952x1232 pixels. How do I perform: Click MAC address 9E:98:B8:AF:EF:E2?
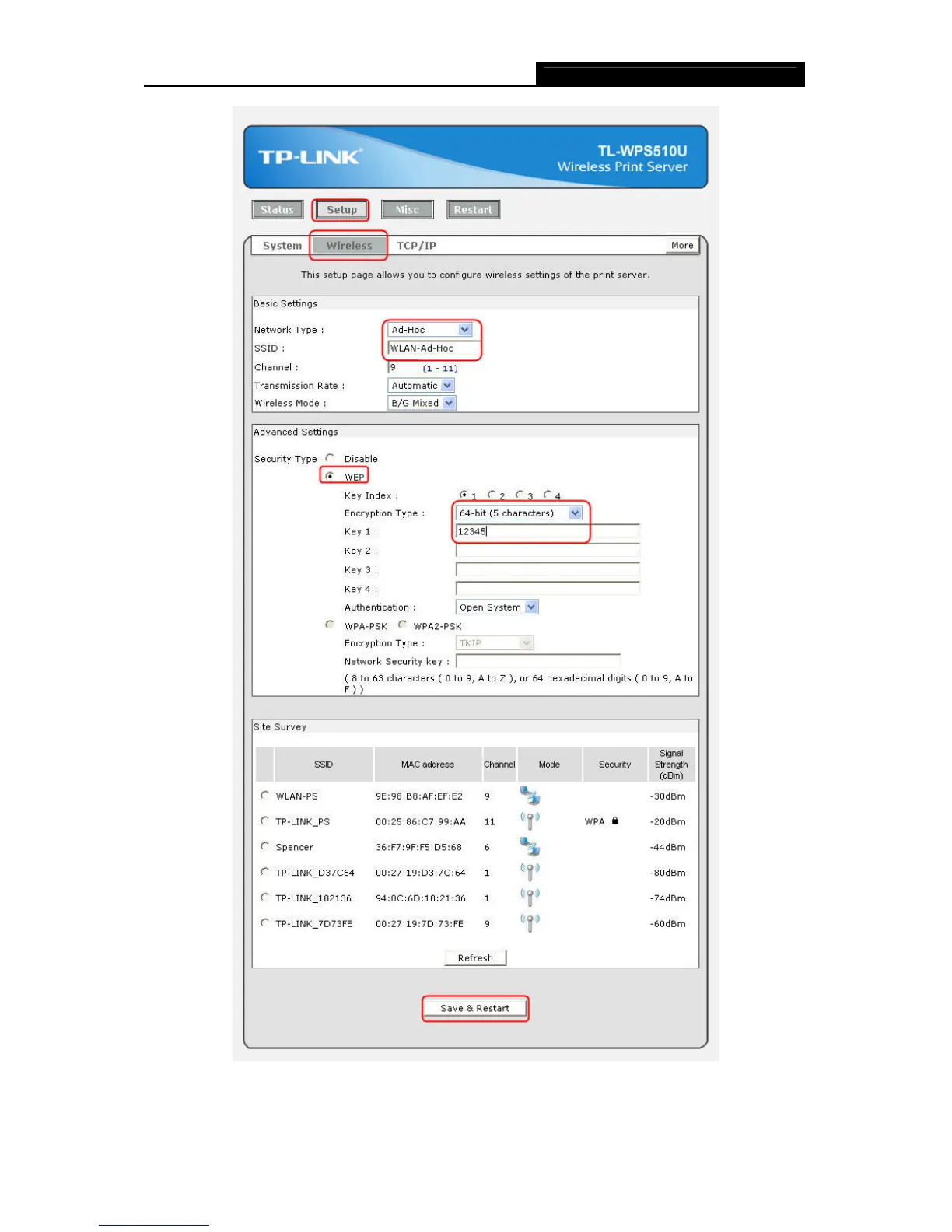[x=419, y=796]
